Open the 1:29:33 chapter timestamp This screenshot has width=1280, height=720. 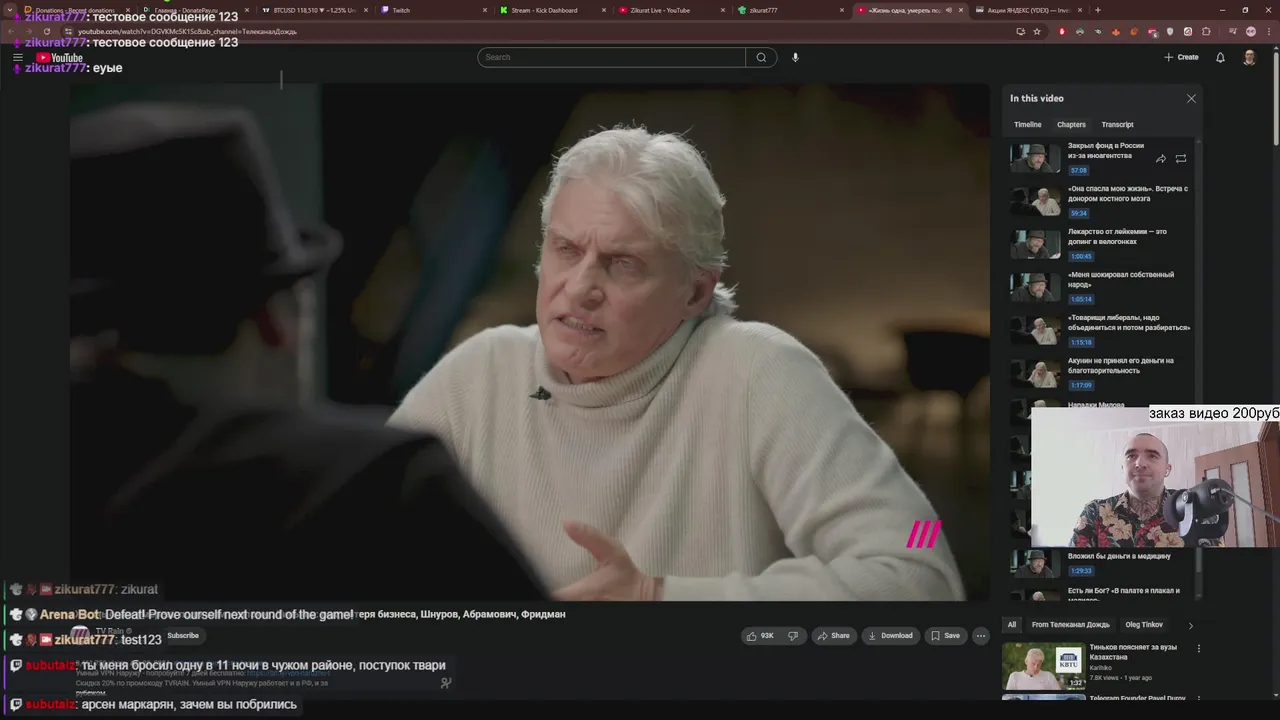pos(1081,571)
